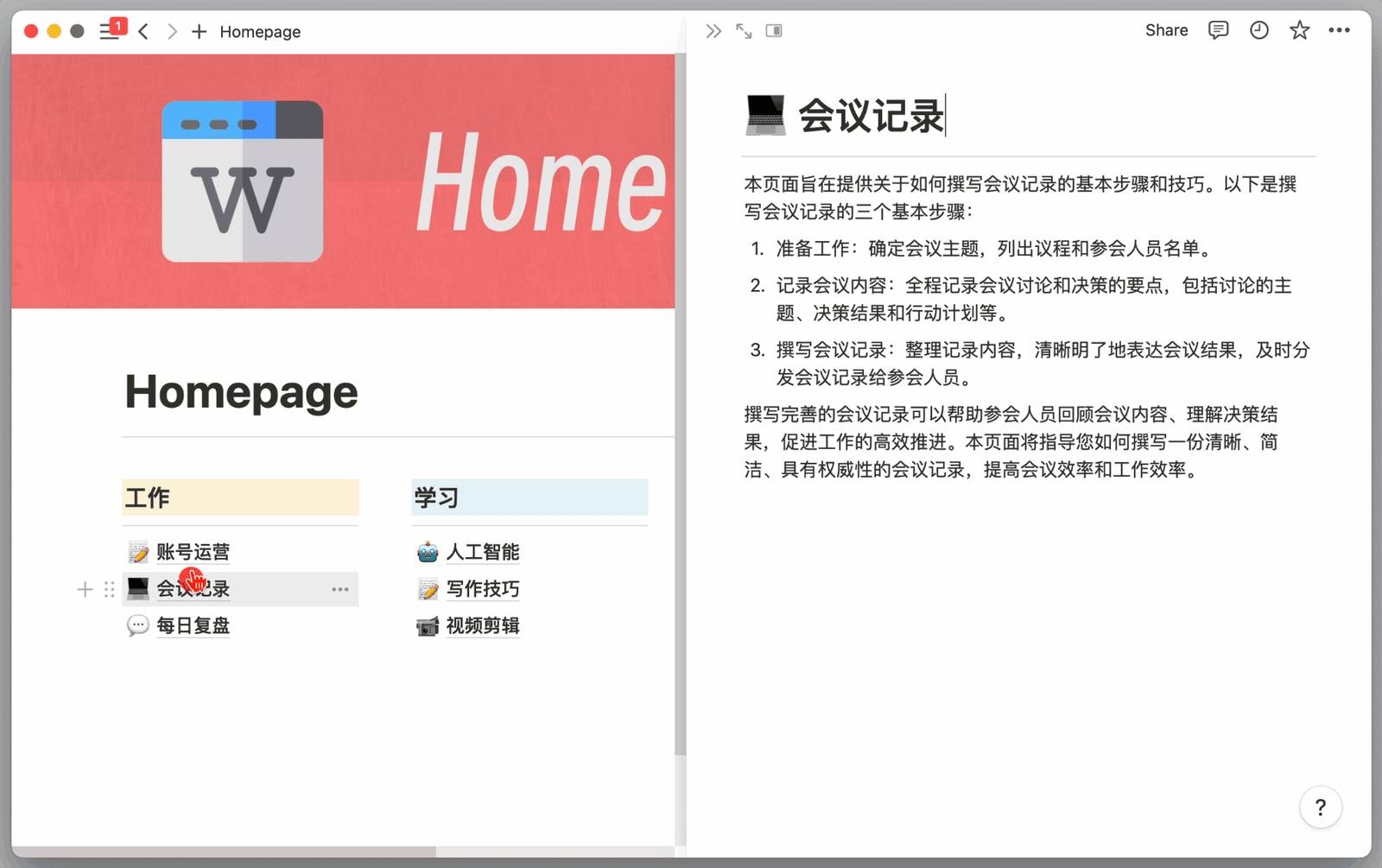This screenshot has width=1382, height=868.
Task: Click the intro paragraph starting with 本页面旨在
Action: 1020,198
